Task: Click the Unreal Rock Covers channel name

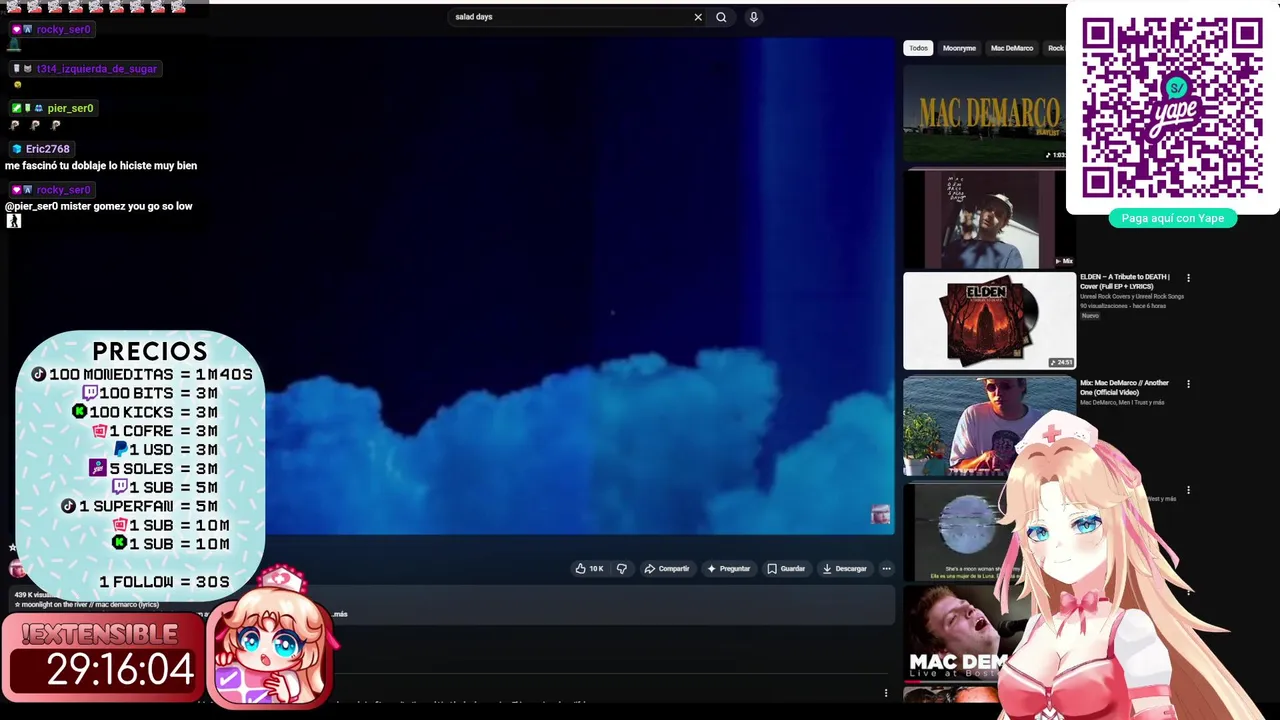Action: 1131,297
